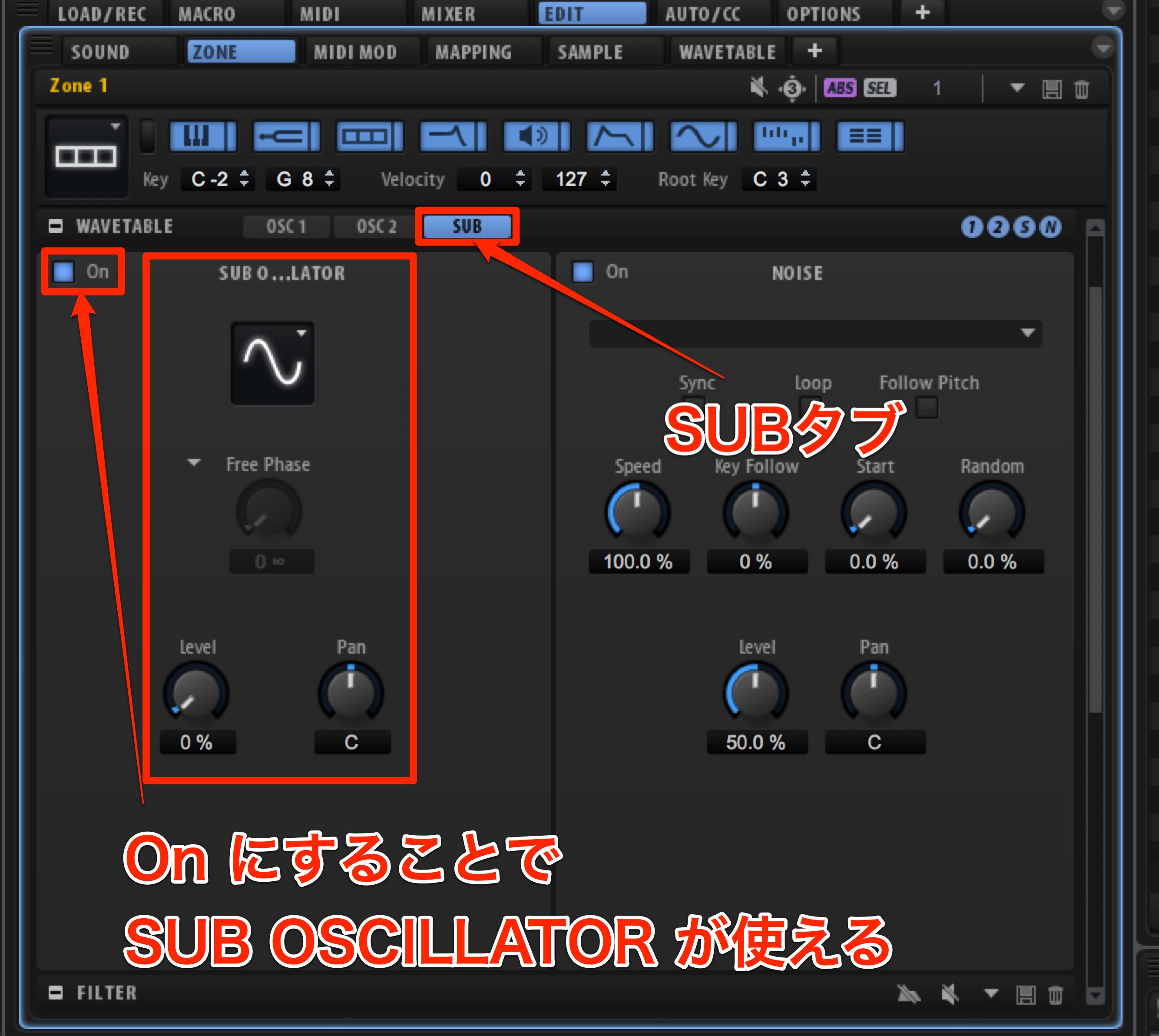
Task: Show the filter section icon
Action: 454,136
